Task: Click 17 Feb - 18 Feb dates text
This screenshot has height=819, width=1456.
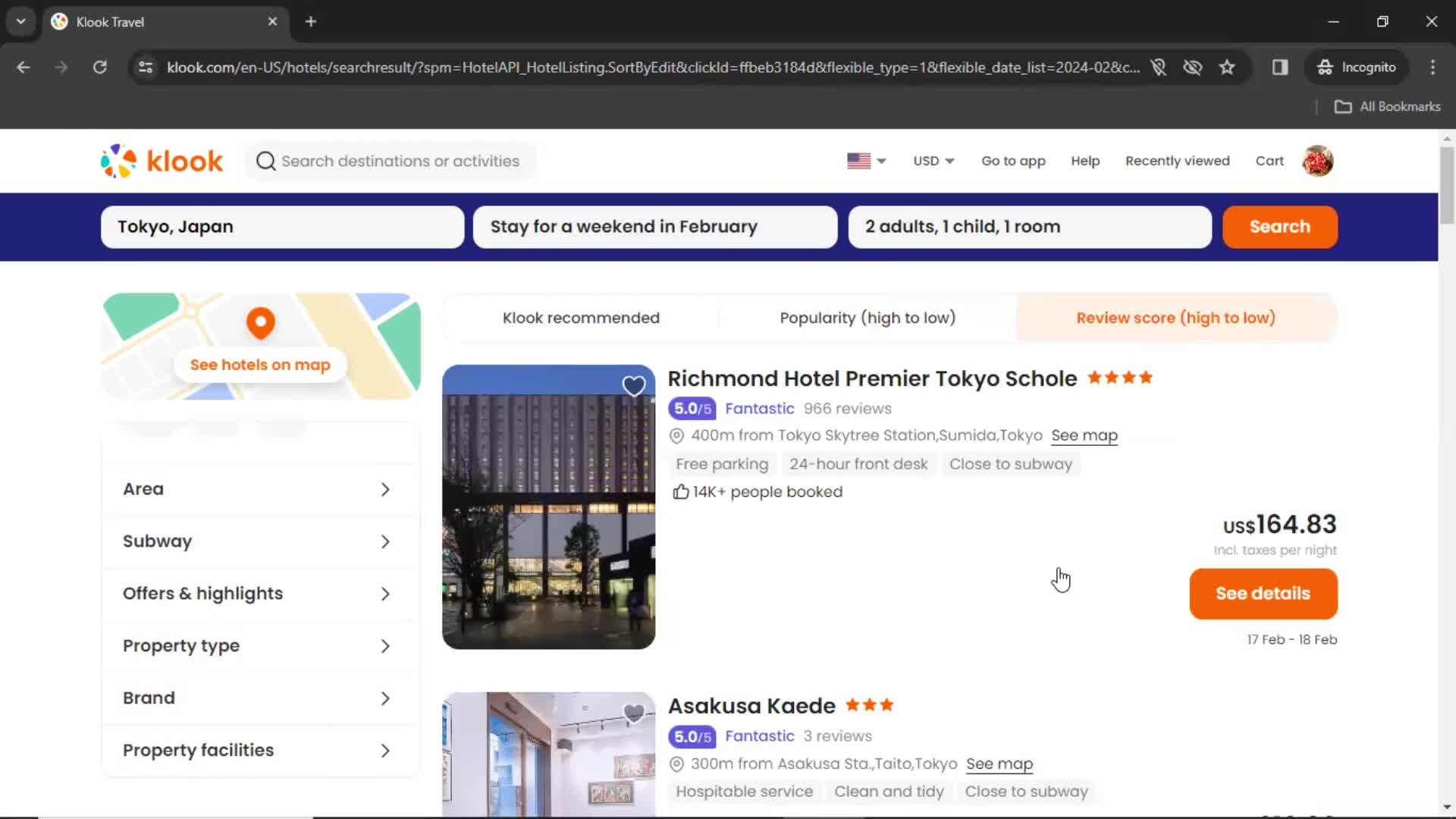Action: [x=1291, y=640]
